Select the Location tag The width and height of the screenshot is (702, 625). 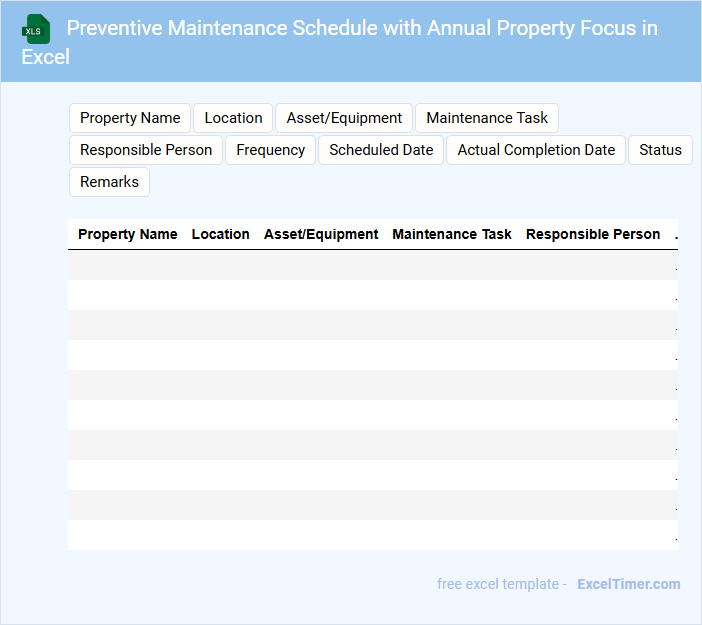tap(233, 118)
